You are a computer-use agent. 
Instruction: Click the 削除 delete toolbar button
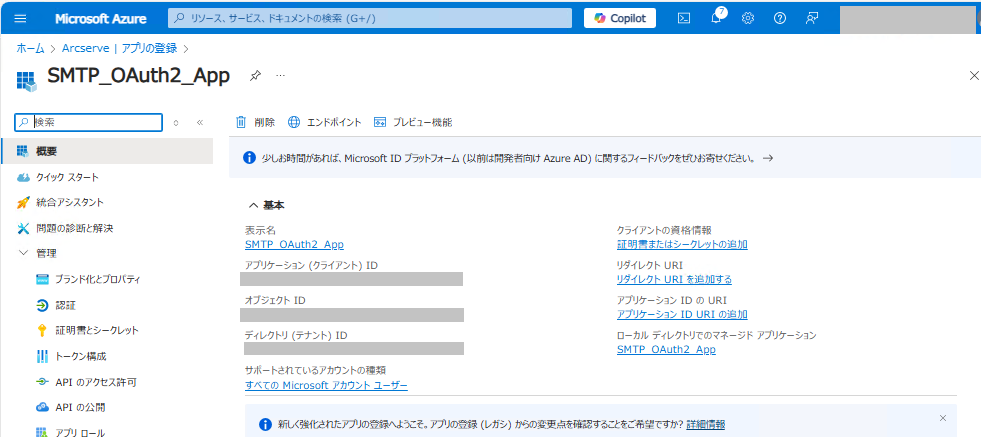(255, 123)
